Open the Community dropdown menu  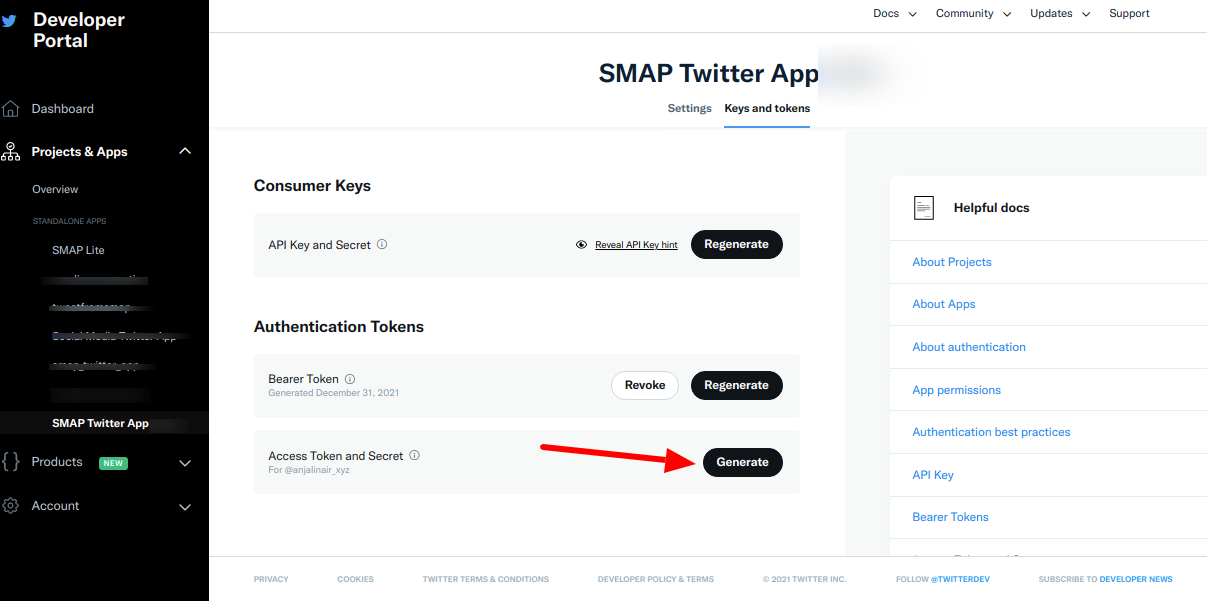pyautogui.click(x=973, y=14)
